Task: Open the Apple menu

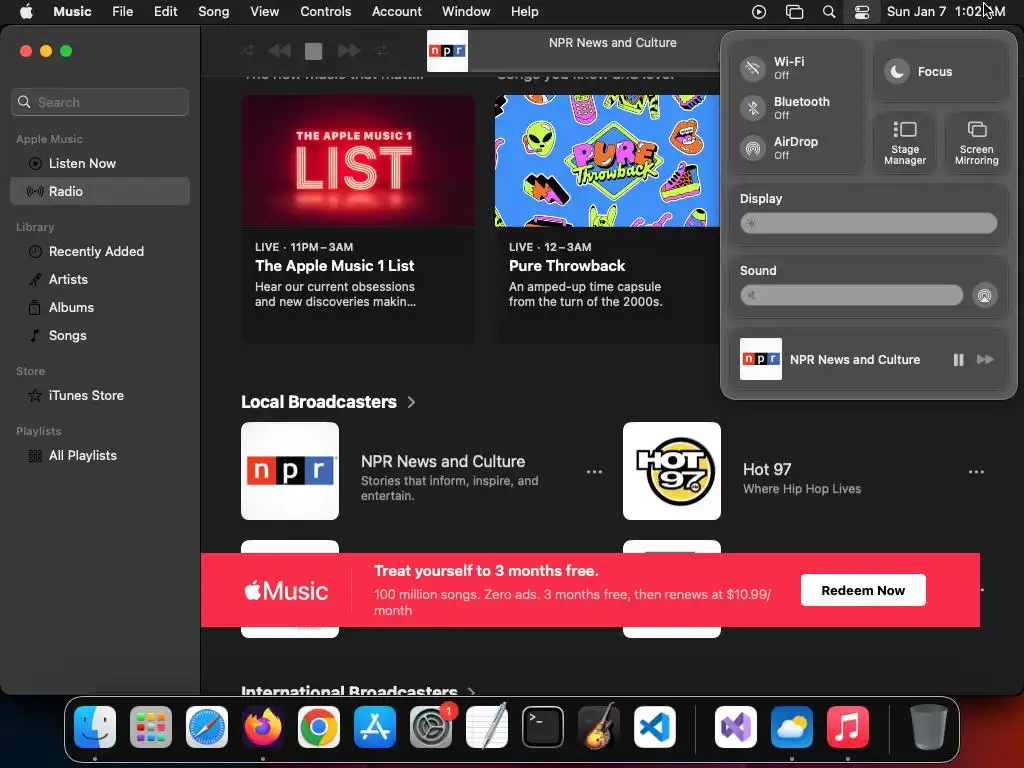Action: point(26,12)
